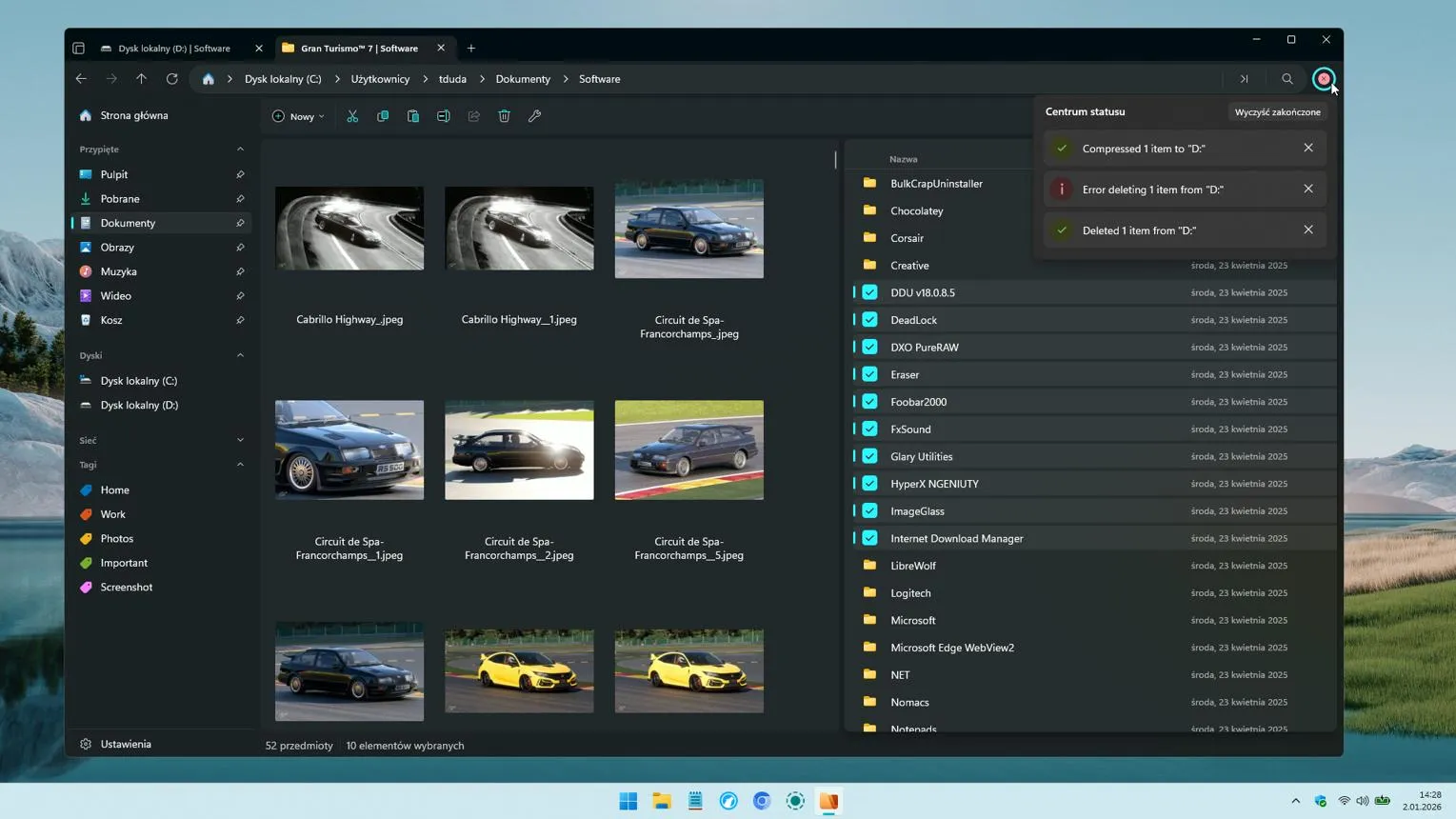The height and width of the screenshot is (819, 1456).
Task: Open the Nowy dropdown menu
Action: [x=298, y=116]
